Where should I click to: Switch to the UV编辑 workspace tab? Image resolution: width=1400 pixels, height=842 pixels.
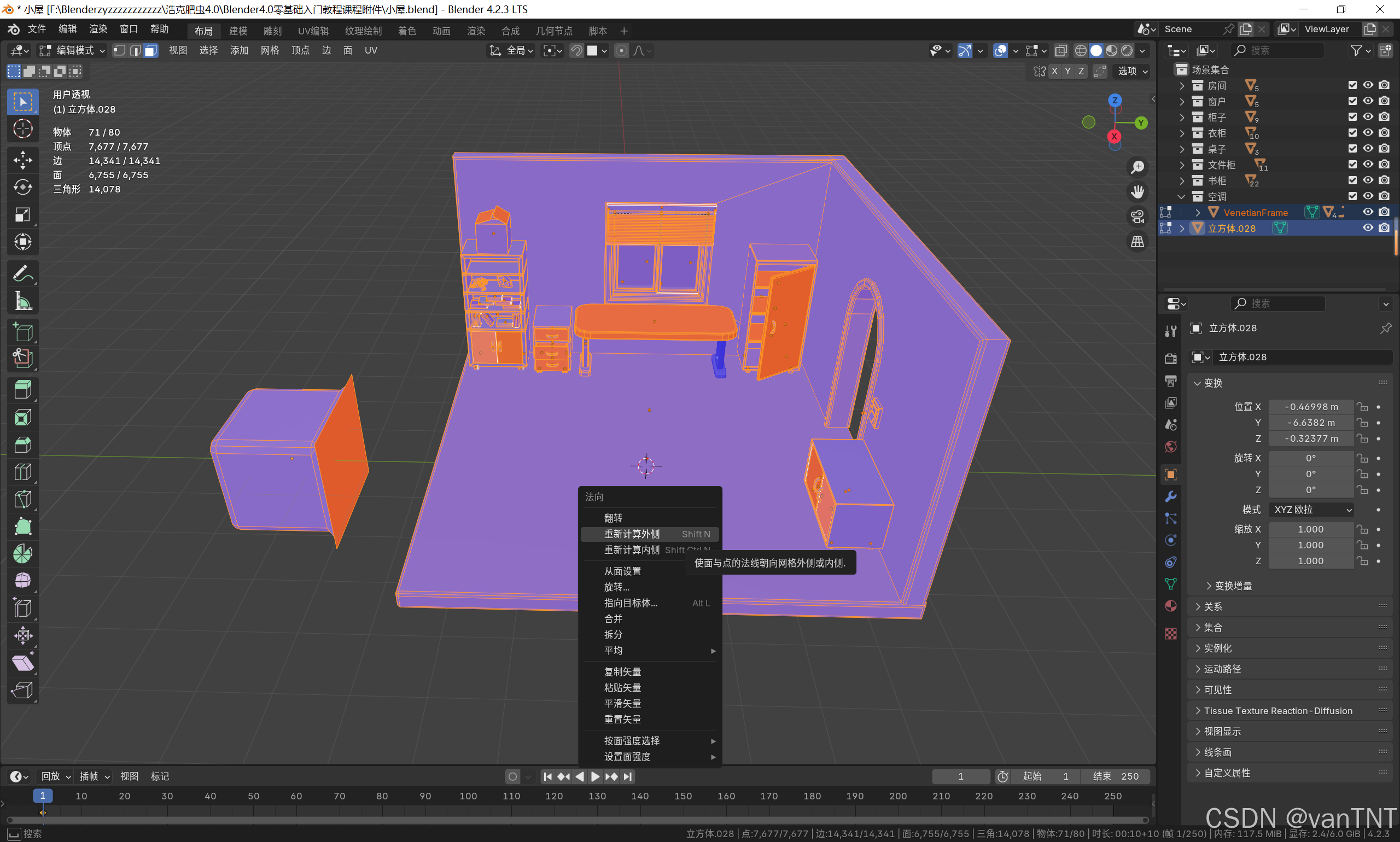pyautogui.click(x=313, y=31)
